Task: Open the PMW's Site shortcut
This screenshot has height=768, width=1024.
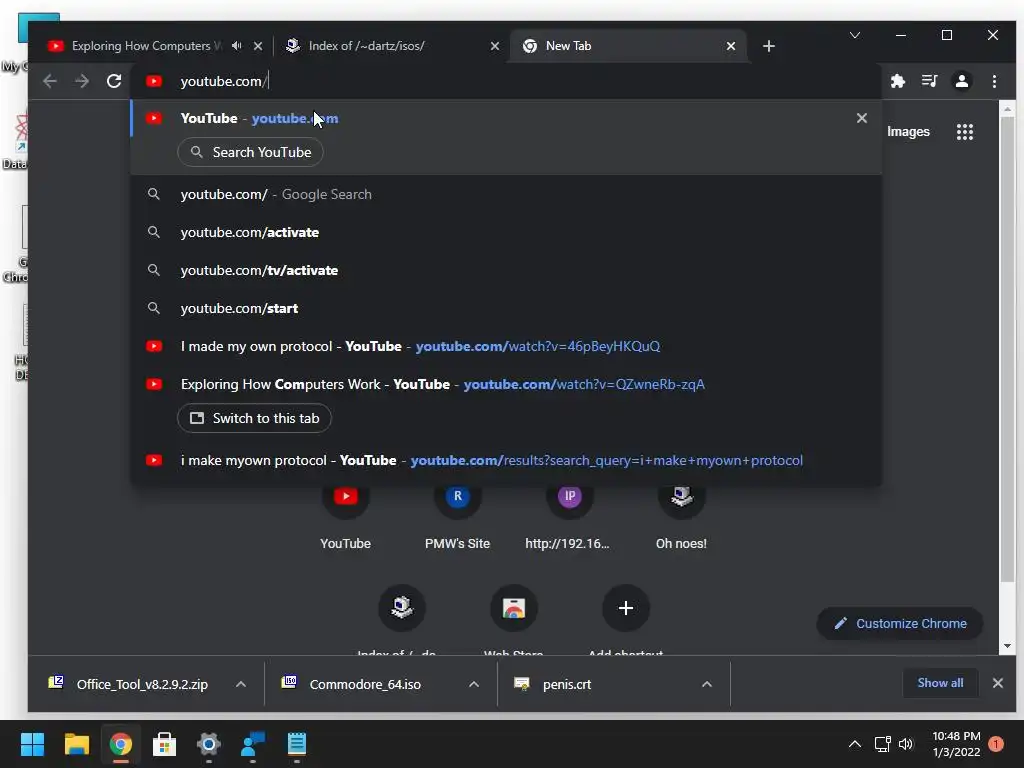Action: pos(457,516)
